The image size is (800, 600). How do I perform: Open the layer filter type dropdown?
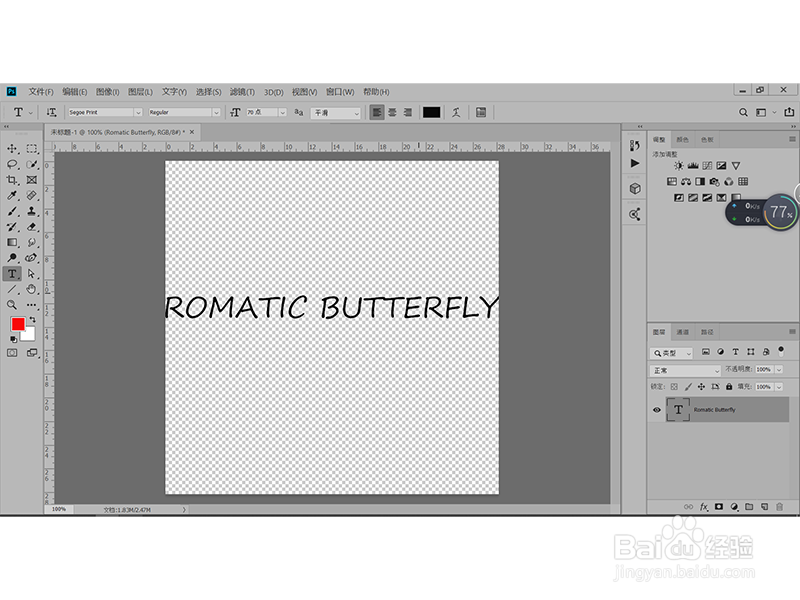(671, 353)
